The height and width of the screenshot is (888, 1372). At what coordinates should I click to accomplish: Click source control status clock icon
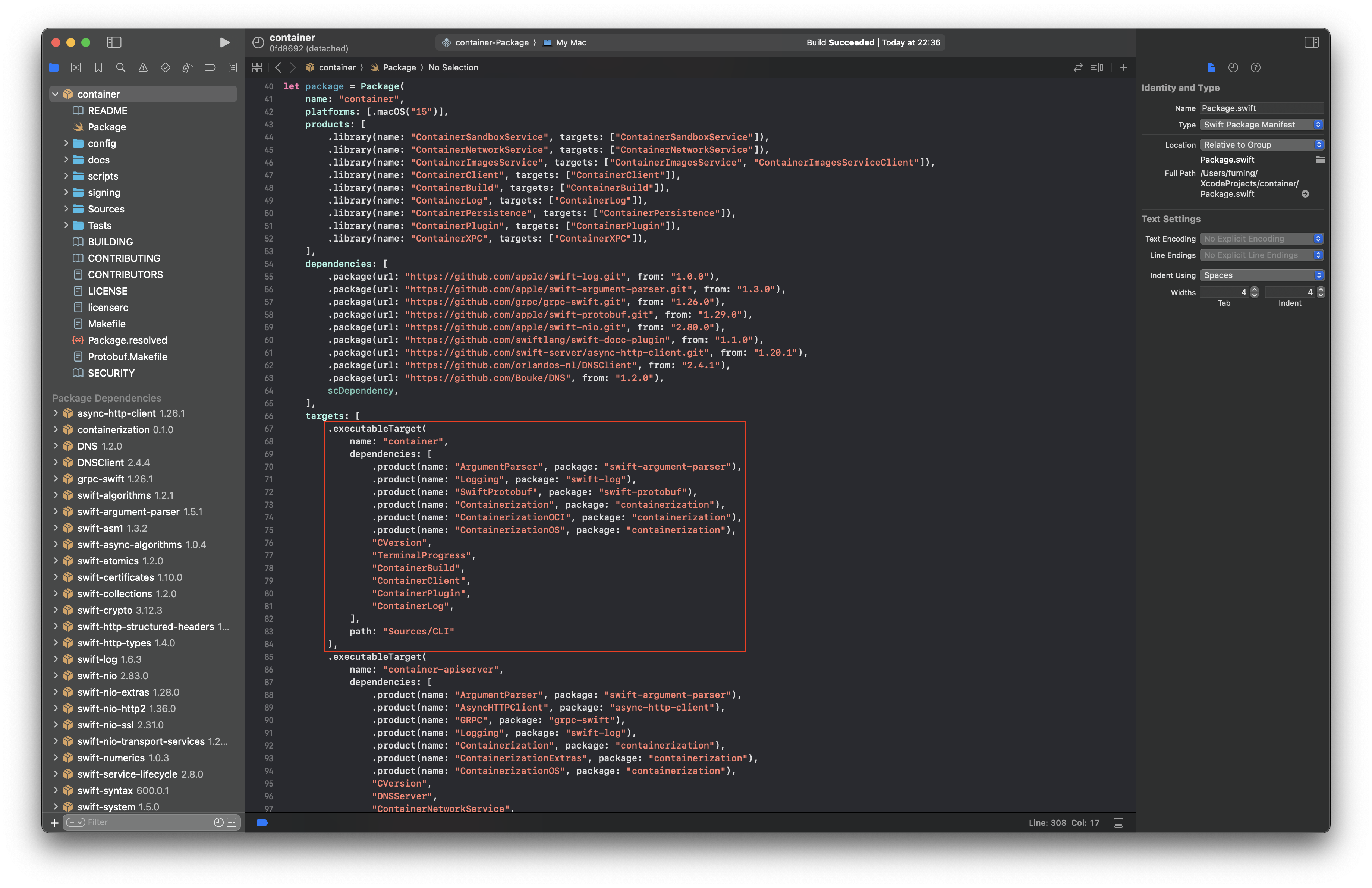tap(258, 42)
